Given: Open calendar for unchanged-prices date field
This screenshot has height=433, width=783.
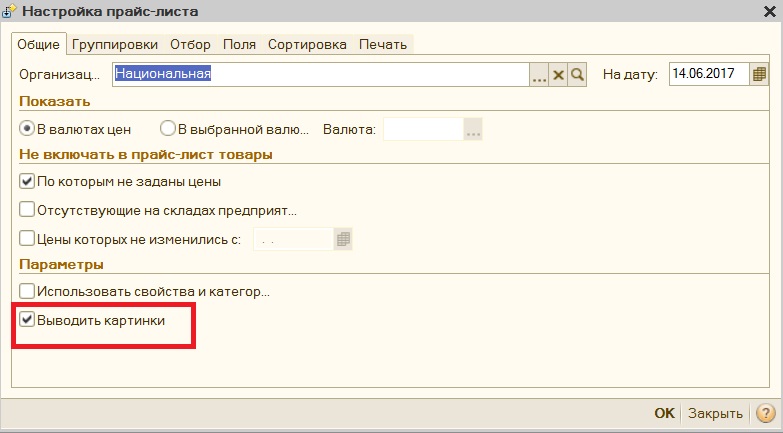Looking at the screenshot, I should tap(343, 239).
